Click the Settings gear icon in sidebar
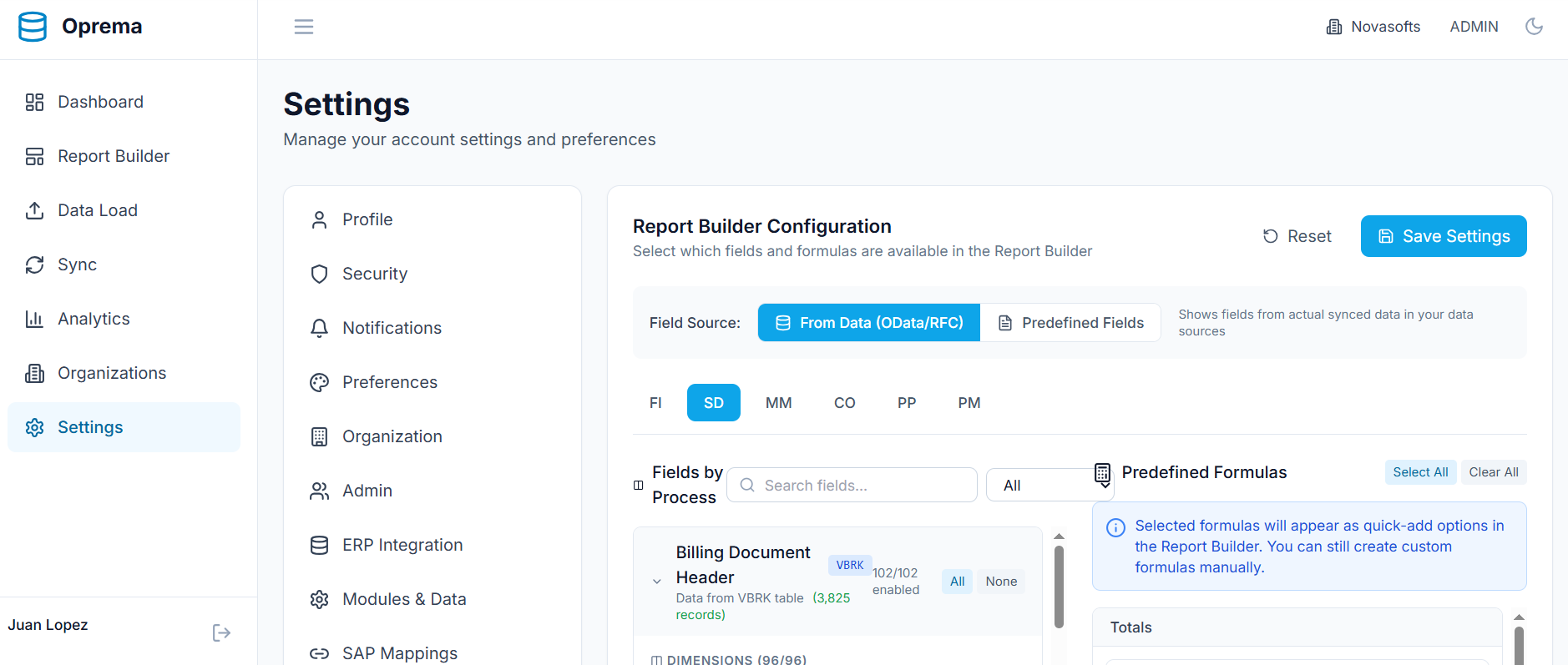This screenshot has height=665, width=1568. [x=34, y=427]
